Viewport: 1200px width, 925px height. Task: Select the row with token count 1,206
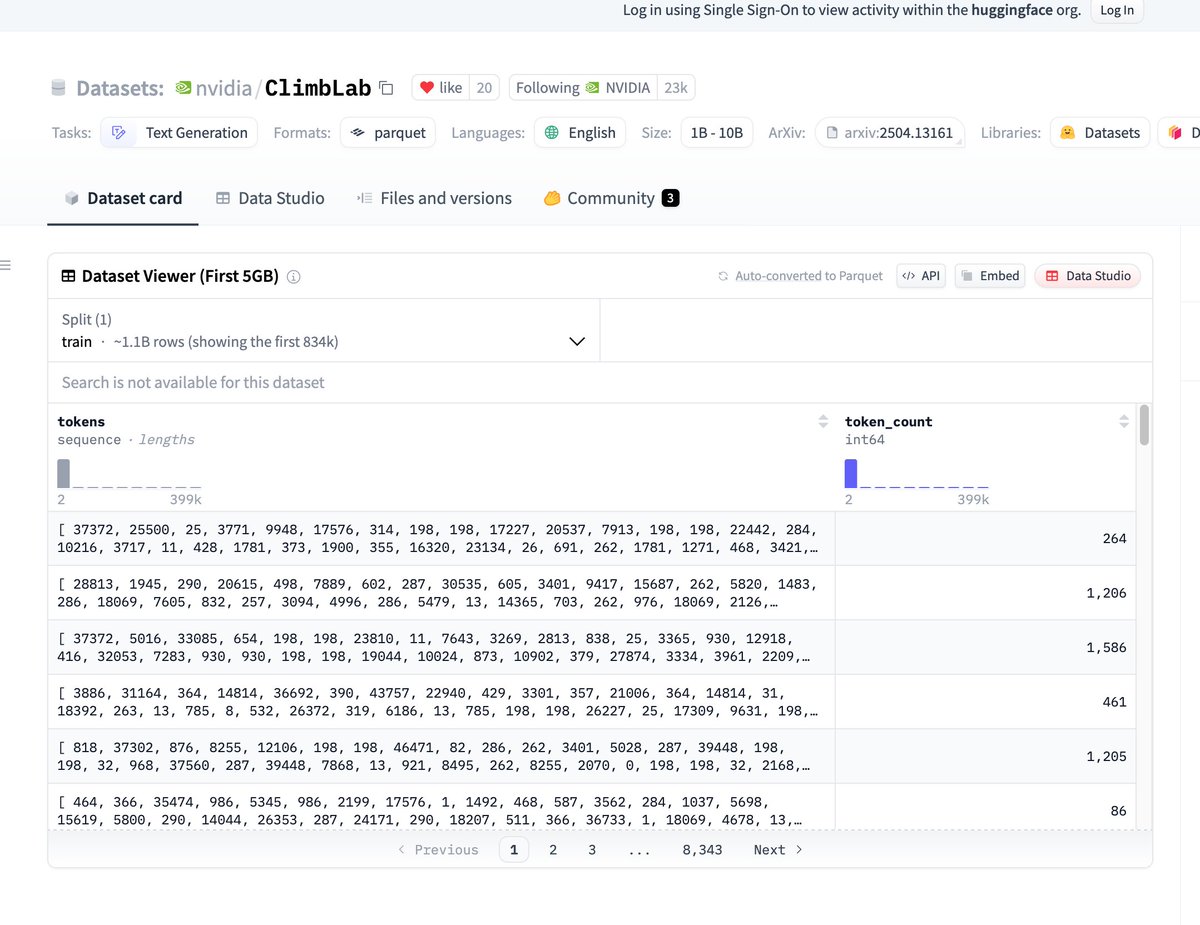click(x=592, y=593)
